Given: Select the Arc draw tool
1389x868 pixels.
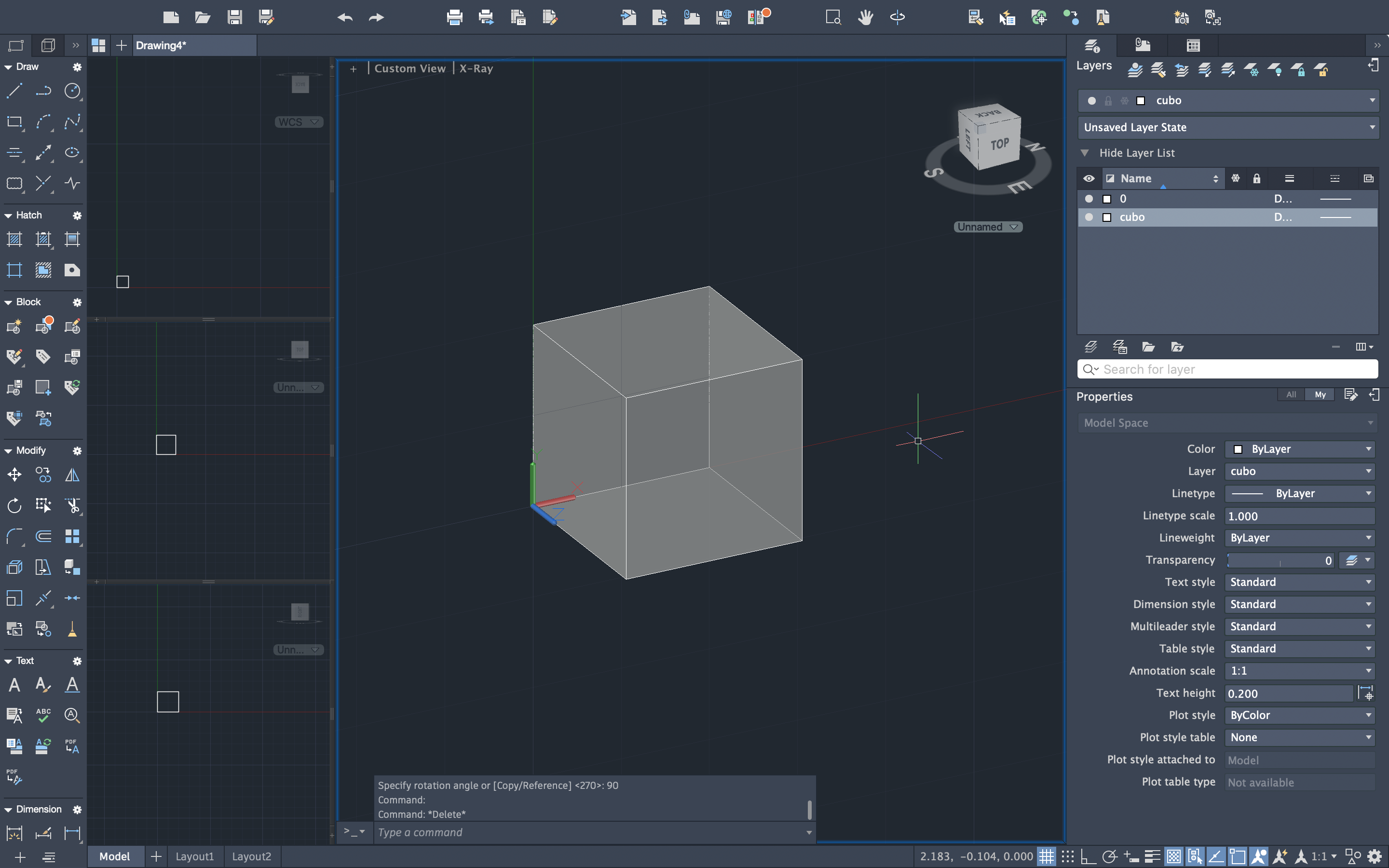Looking at the screenshot, I should [43, 122].
